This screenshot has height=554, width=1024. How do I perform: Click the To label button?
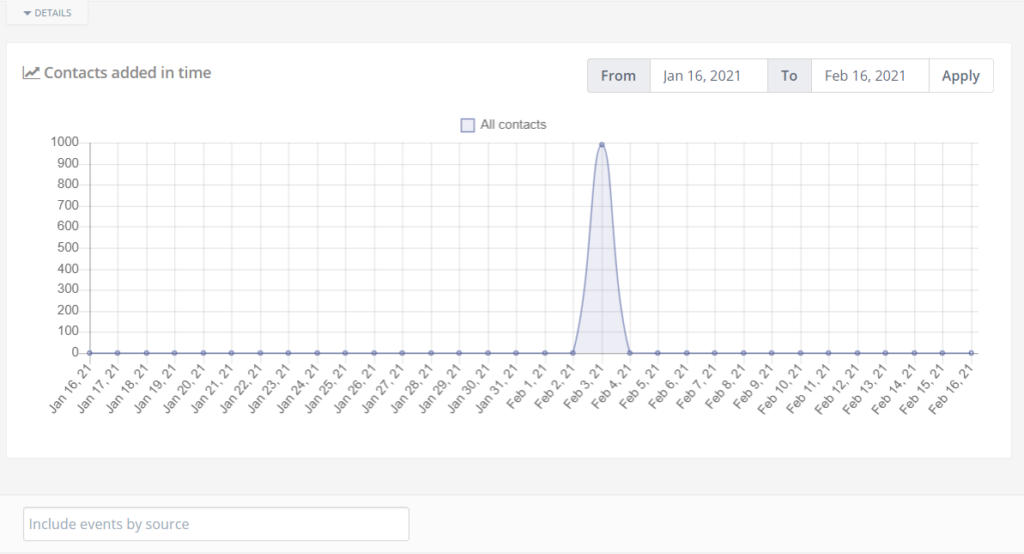pyautogui.click(x=789, y=76)
